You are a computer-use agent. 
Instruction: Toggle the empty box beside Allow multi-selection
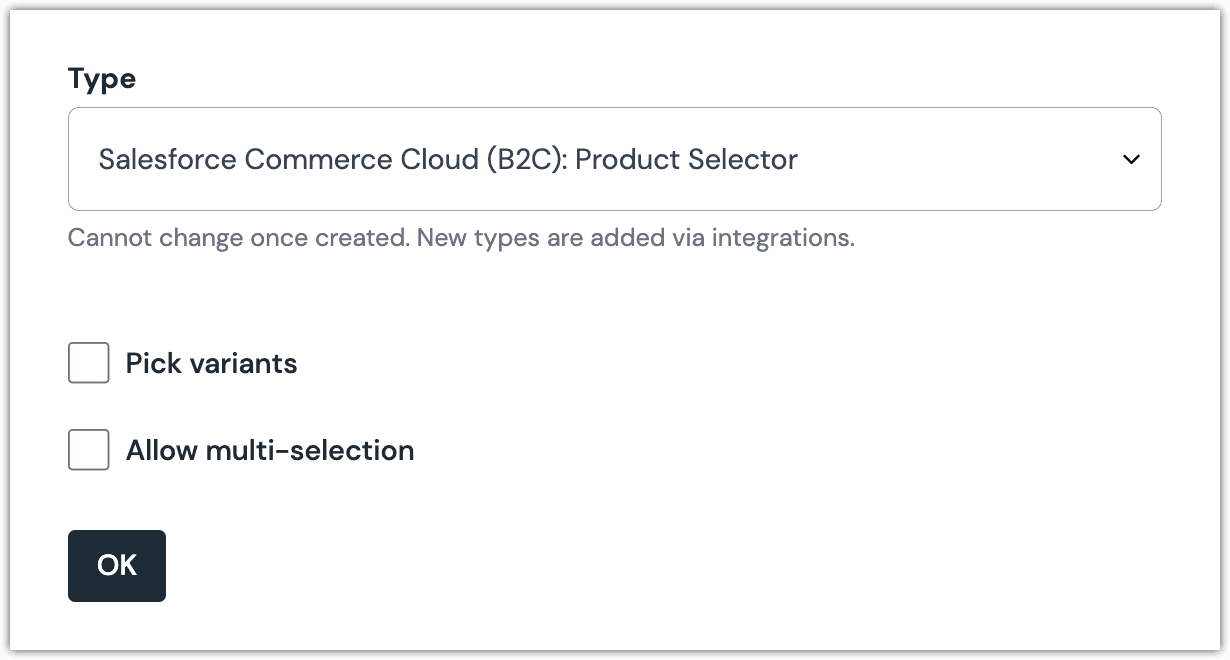coord(89,450)
